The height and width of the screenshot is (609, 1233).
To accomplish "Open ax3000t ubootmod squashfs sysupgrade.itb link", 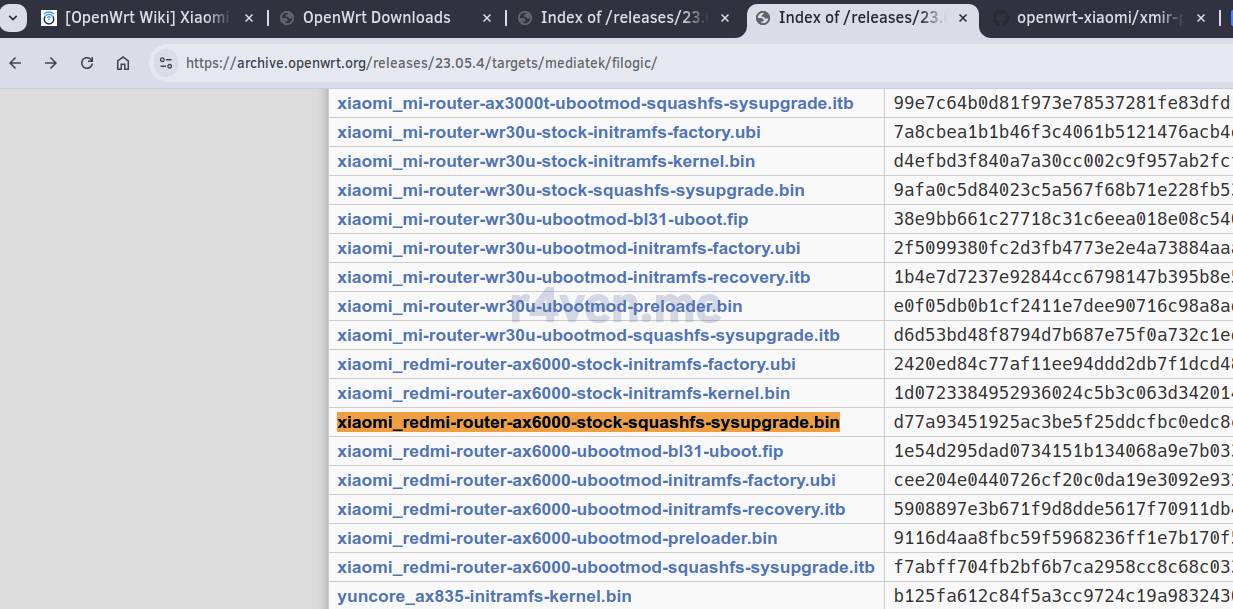I will [595, 103].
